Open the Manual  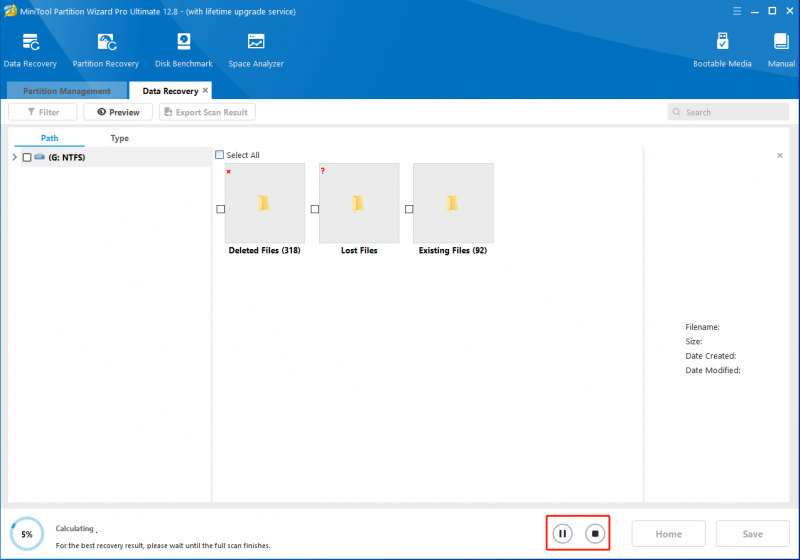pos(781,50)
